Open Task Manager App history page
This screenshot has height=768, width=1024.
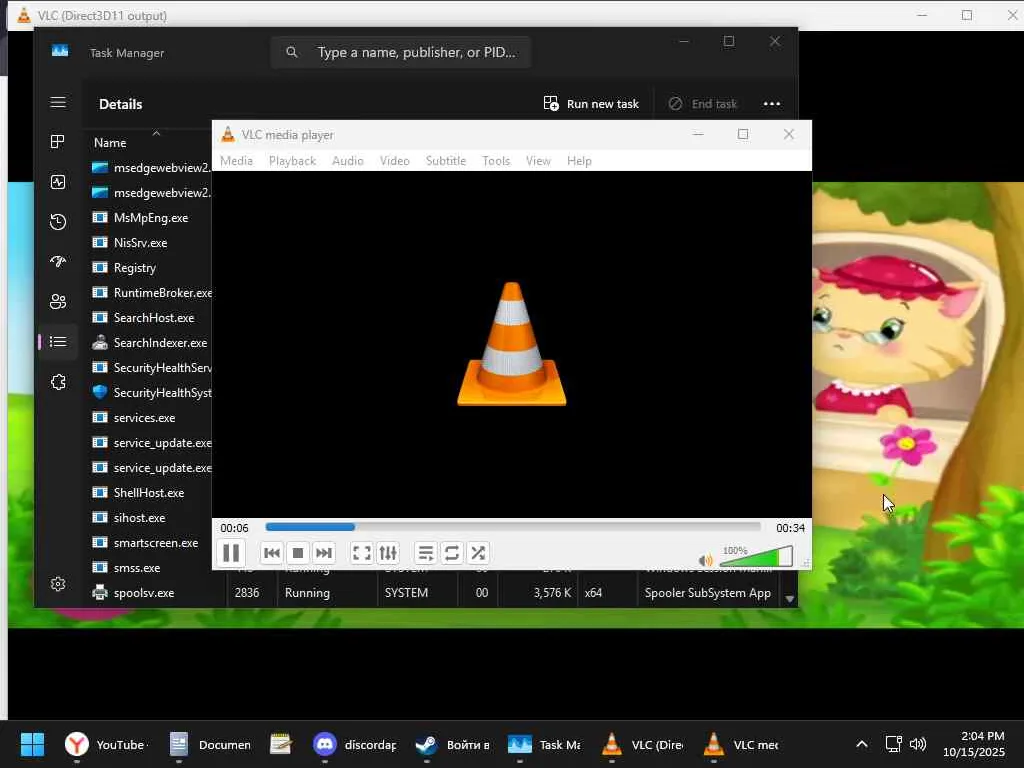58,222
